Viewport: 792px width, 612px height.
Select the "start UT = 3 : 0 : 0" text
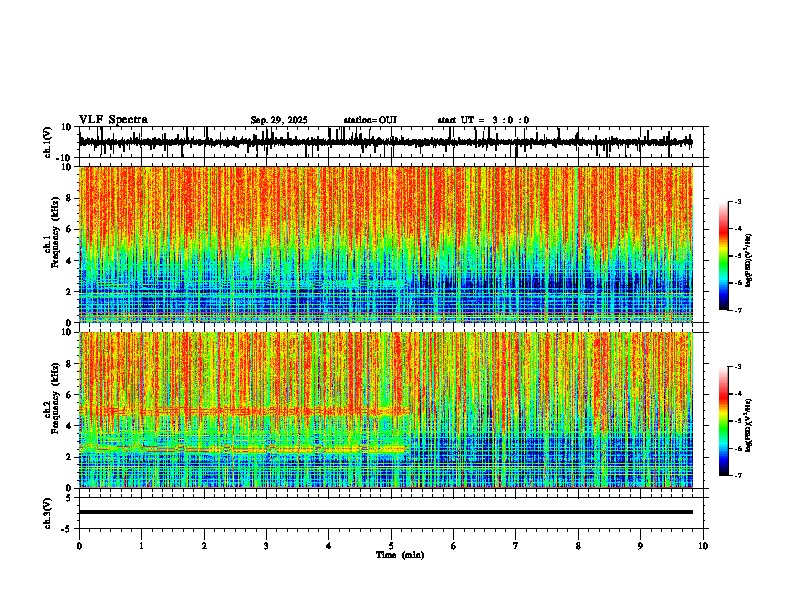483,120
